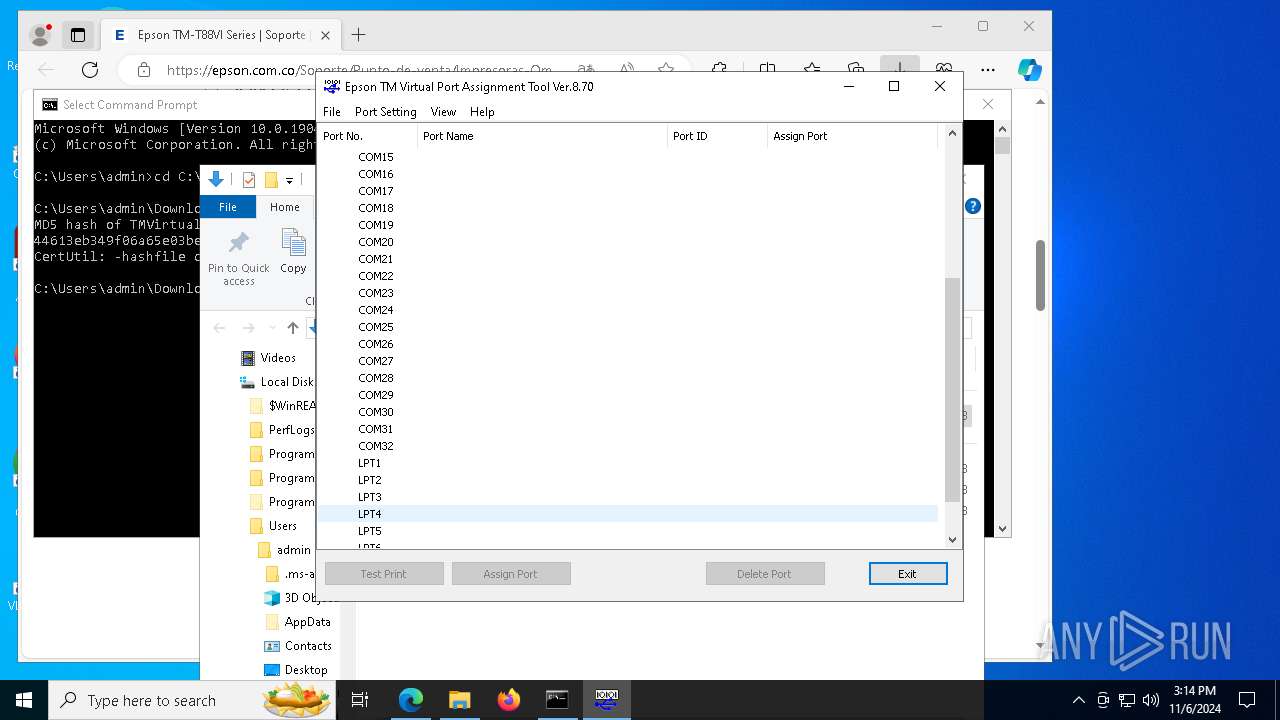Select the COM25 port row
Screen dimensions: 1280x720
click(628, 327)
